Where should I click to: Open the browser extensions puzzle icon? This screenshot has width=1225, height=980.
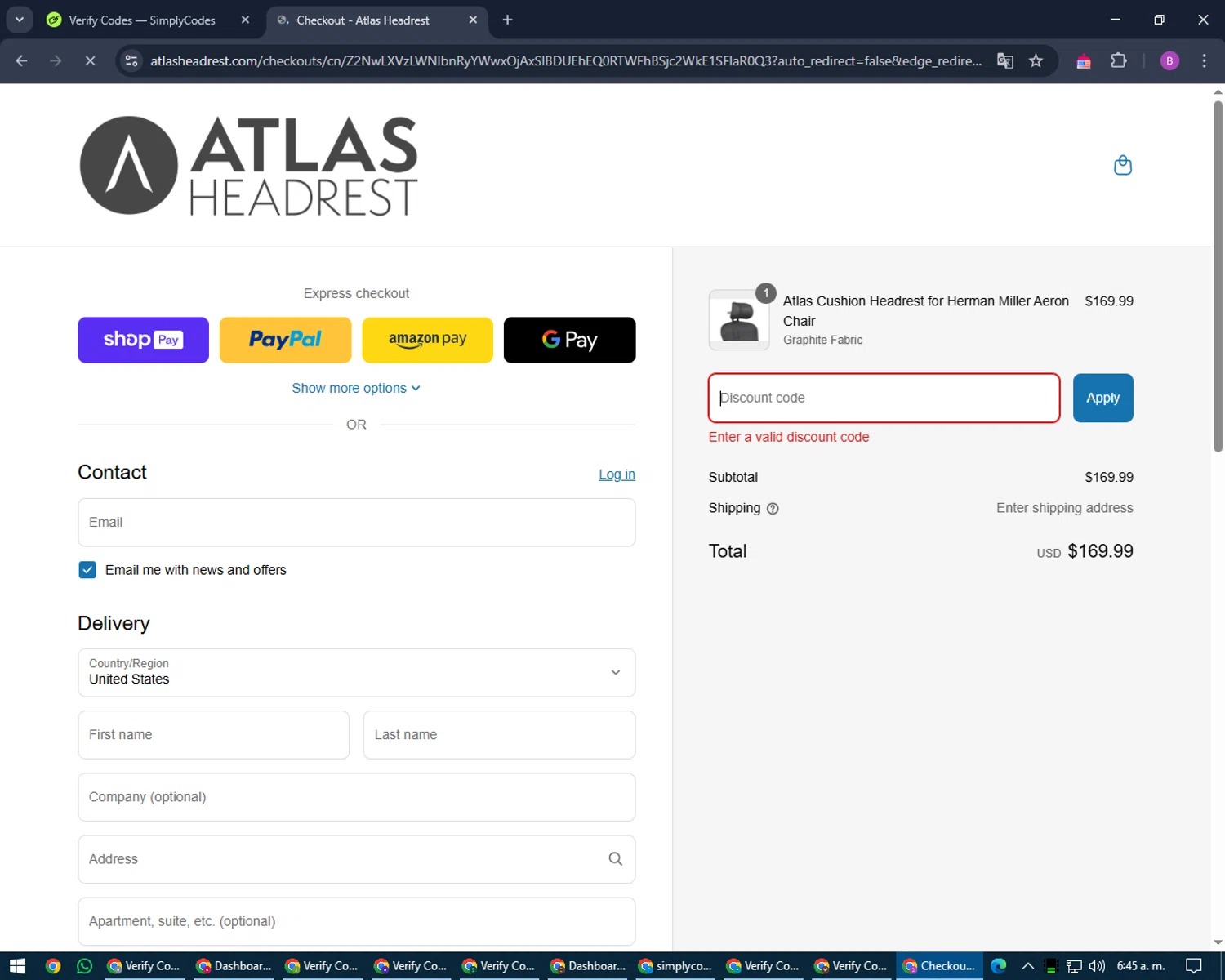point(1119,60)
